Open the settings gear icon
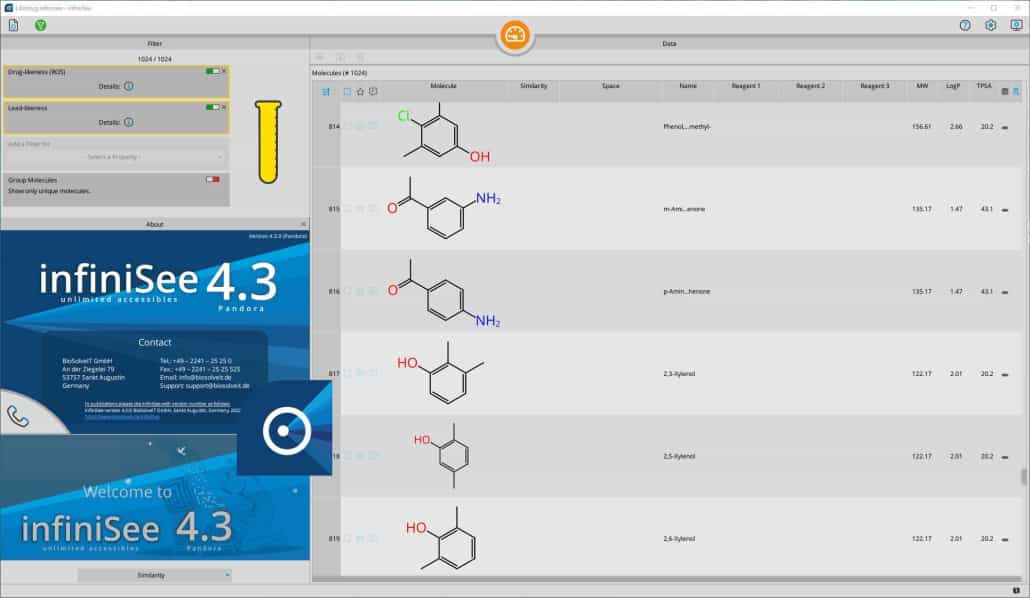The width and height of the screenshot is (1030, 598). (991, 25)
